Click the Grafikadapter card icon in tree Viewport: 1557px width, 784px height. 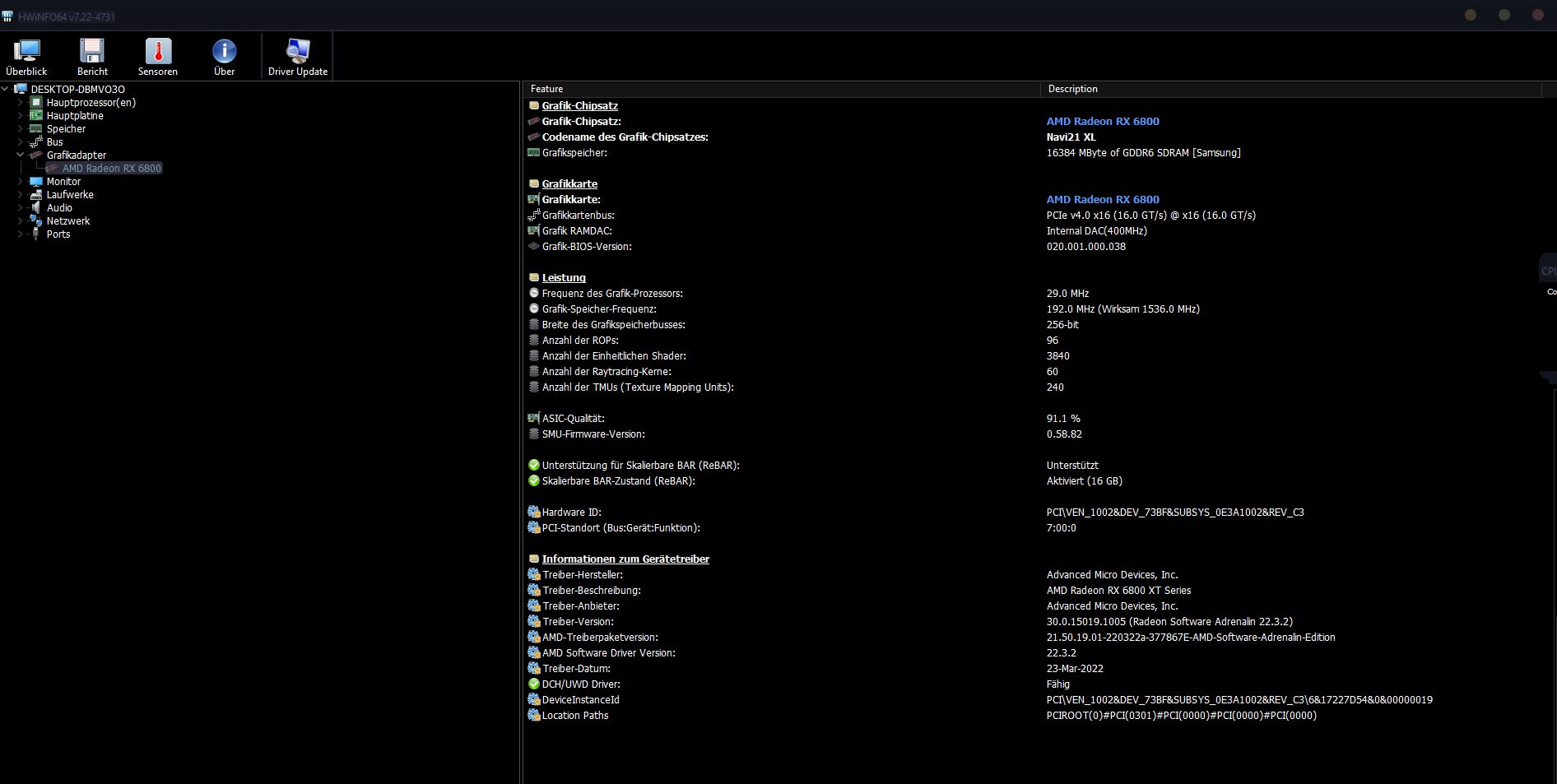coord(36,155)
